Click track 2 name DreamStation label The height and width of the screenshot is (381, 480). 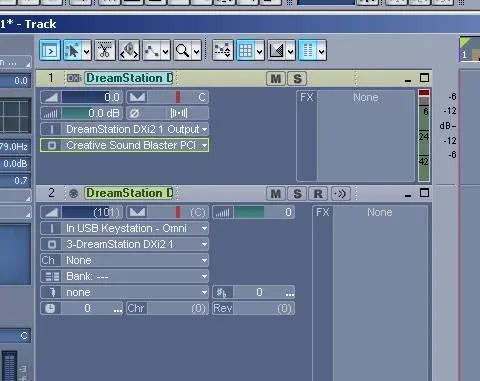click(129, 193)
